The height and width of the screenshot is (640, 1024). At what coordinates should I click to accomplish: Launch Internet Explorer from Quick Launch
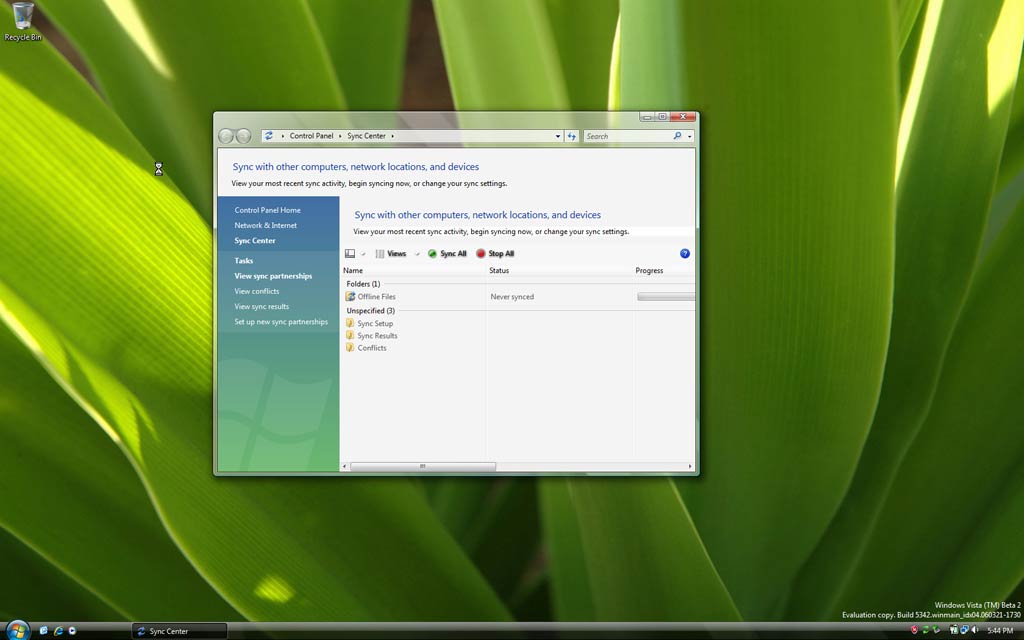pyautogui.click(x=58, y=631)
